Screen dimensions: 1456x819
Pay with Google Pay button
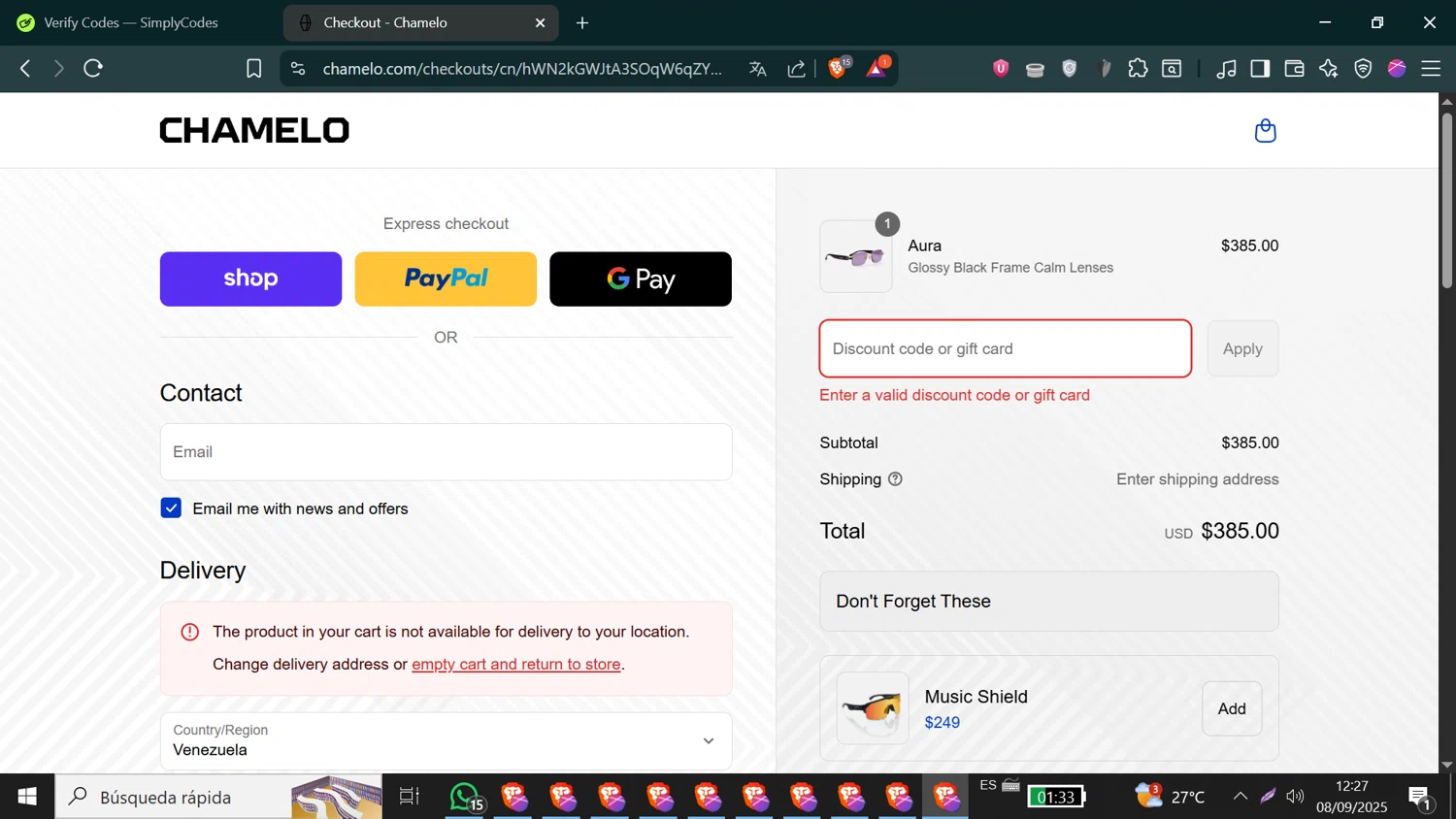641,279
